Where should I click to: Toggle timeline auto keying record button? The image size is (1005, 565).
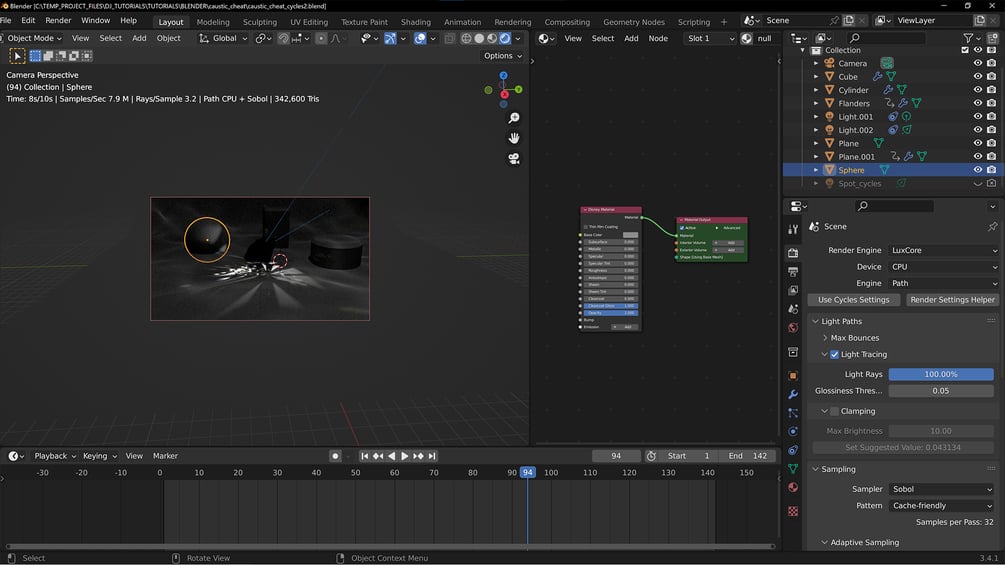point(335,456)
